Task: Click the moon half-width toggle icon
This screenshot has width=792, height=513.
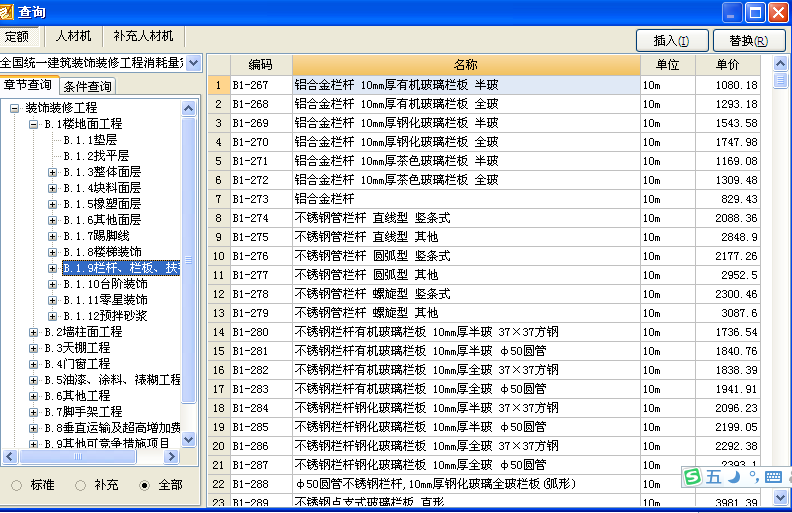Action: [x=734, y=477]
